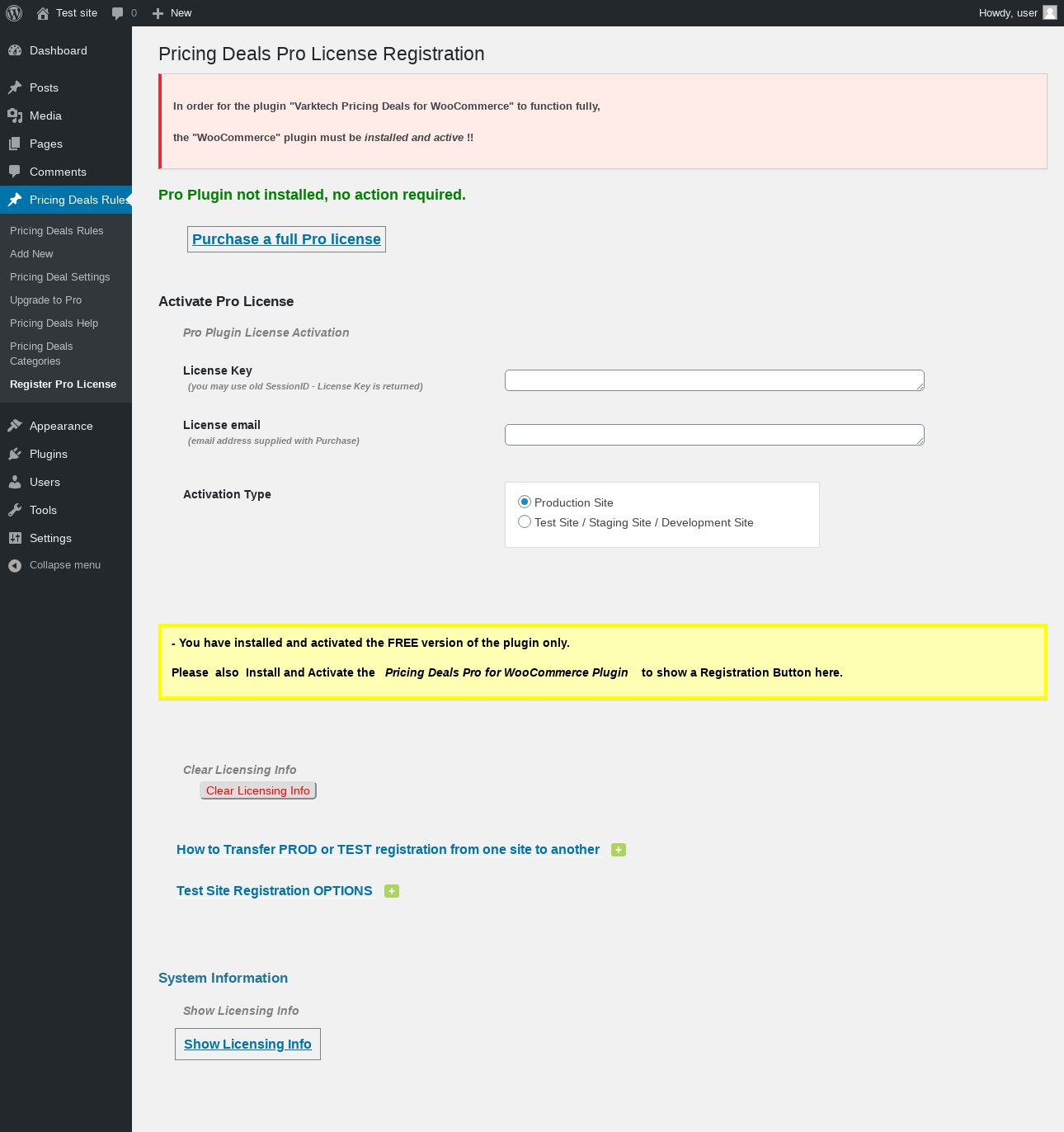
Task: Click the Users person icon
Action: click(x=15, y=482)
